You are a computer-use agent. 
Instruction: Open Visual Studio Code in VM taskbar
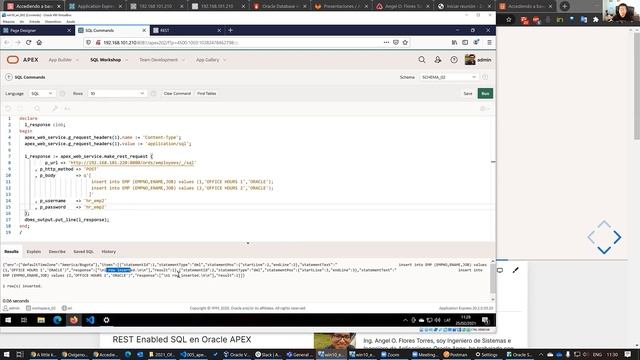pos(90,320)
